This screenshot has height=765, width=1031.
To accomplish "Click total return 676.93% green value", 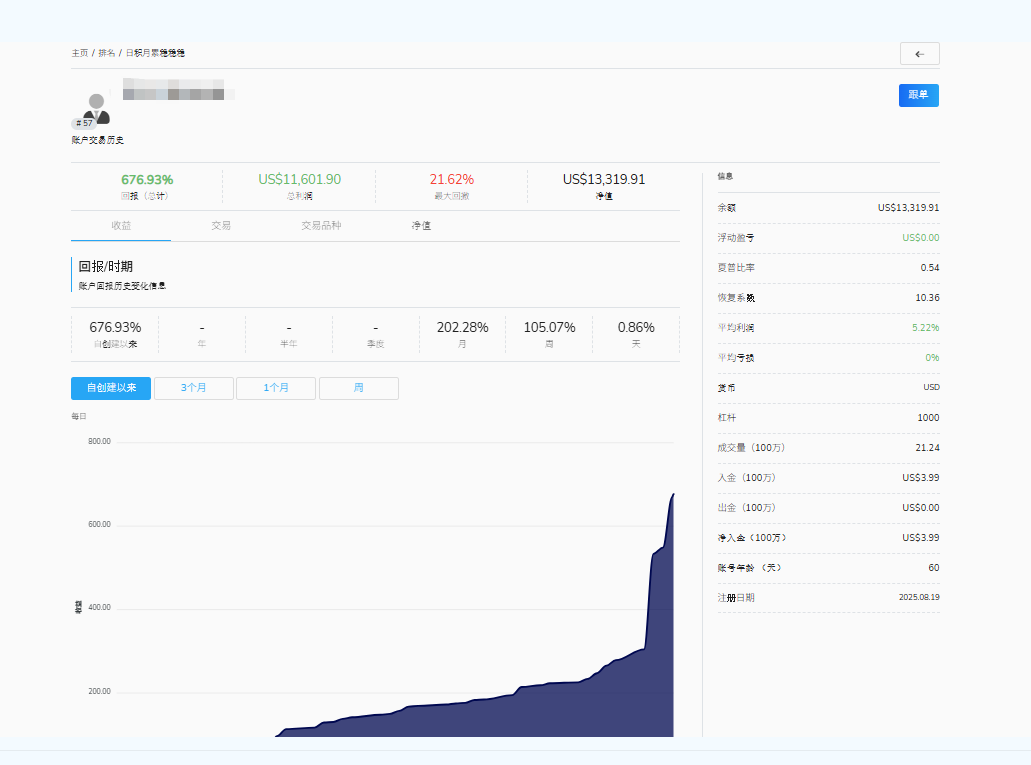I will [147, 180].
